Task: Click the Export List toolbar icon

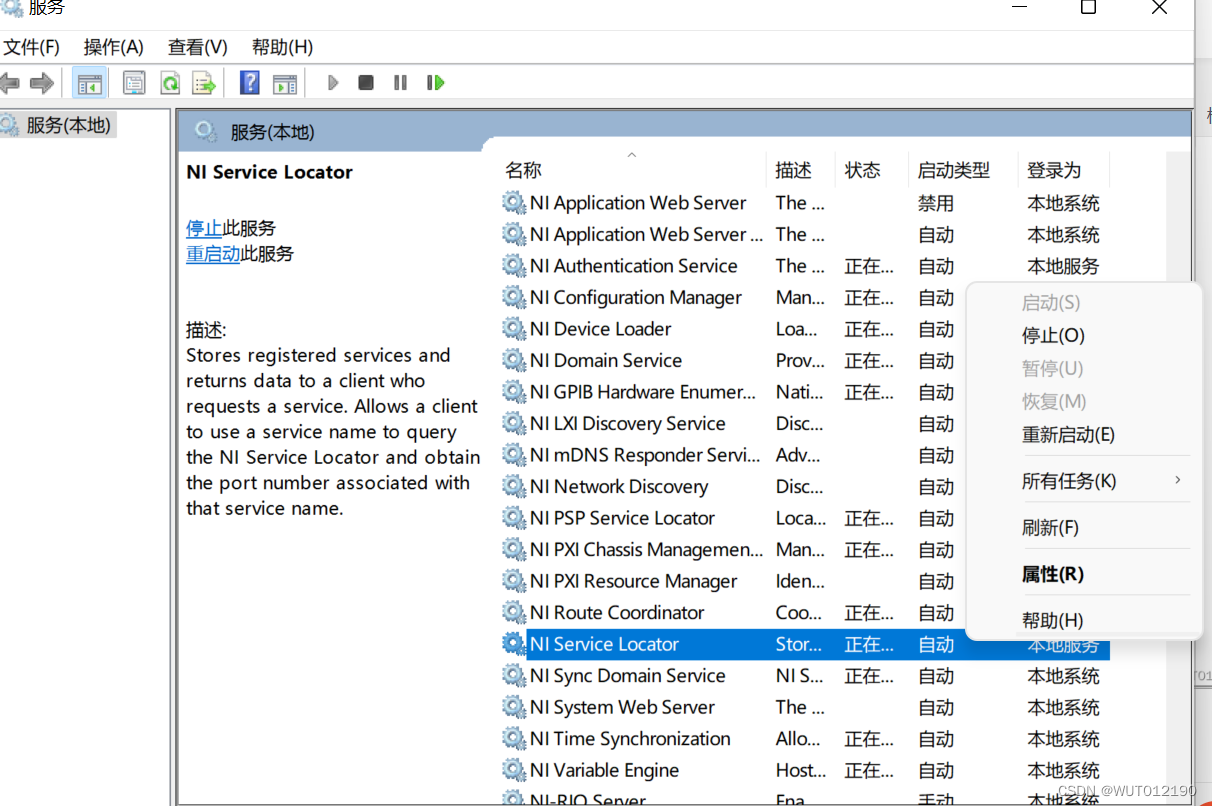Action: (x=204, y=83)
